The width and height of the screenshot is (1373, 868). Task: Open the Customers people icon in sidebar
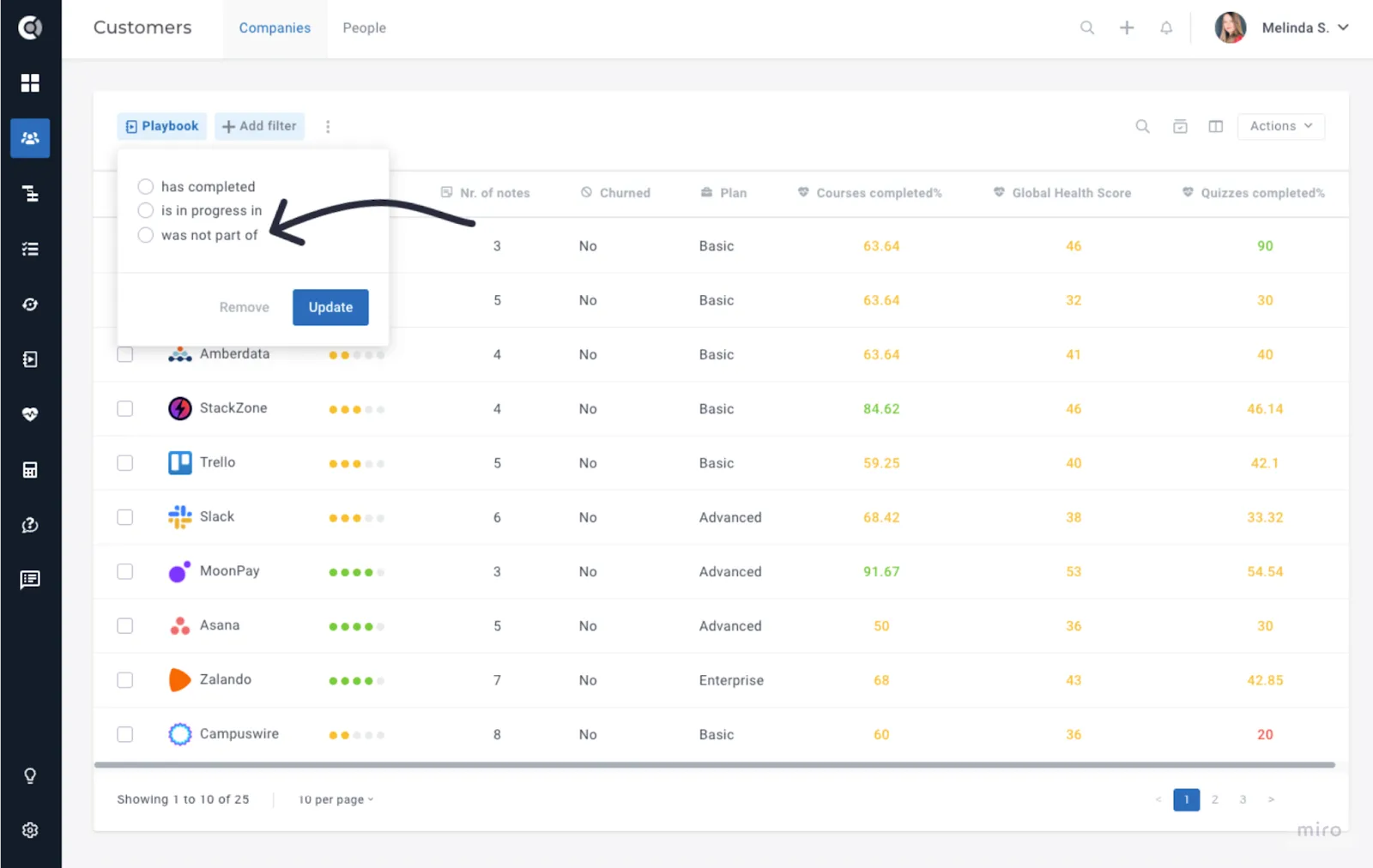coord(30,138)
